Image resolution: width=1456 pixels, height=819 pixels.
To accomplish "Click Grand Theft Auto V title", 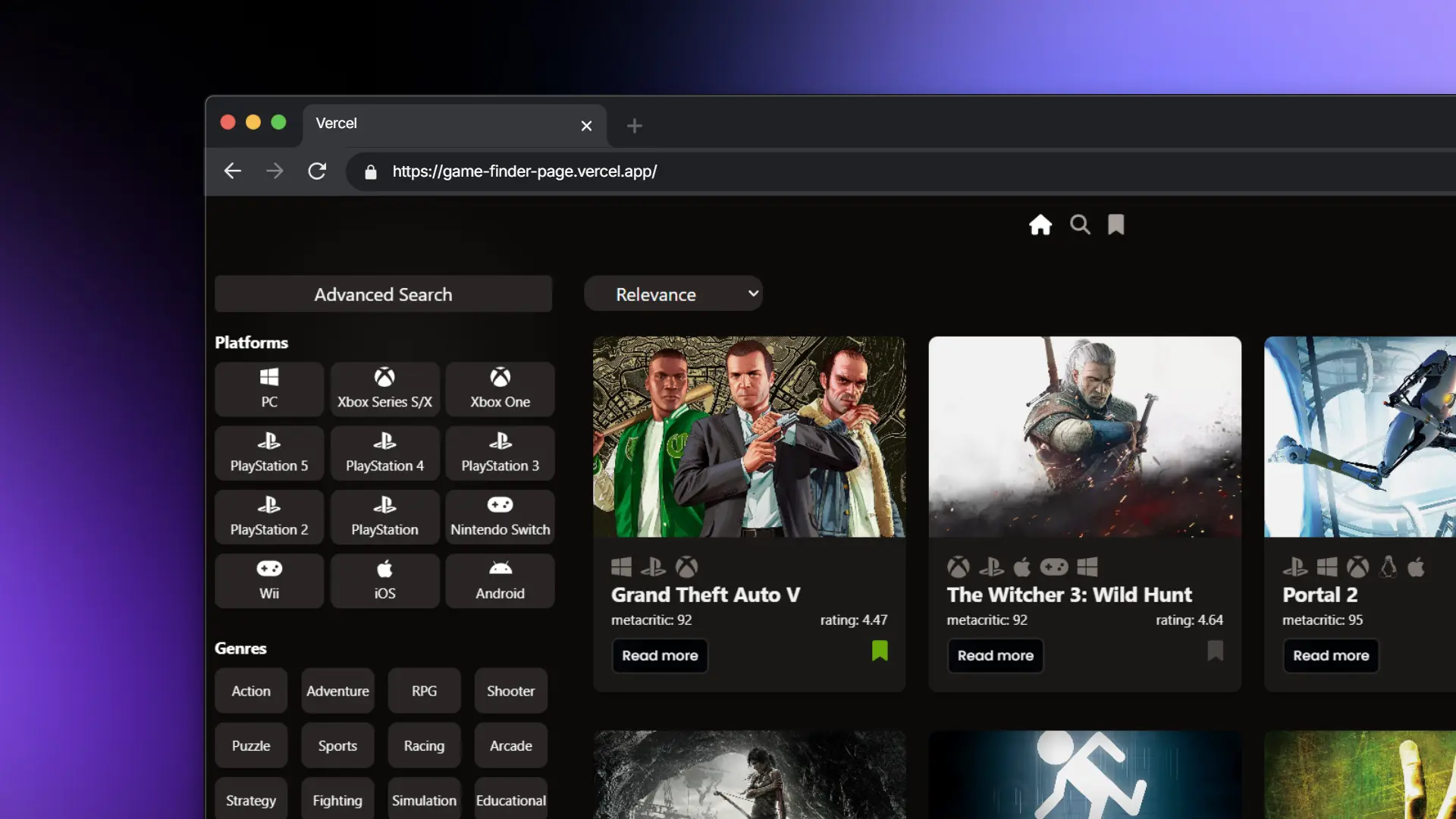I will pos(705,595).
